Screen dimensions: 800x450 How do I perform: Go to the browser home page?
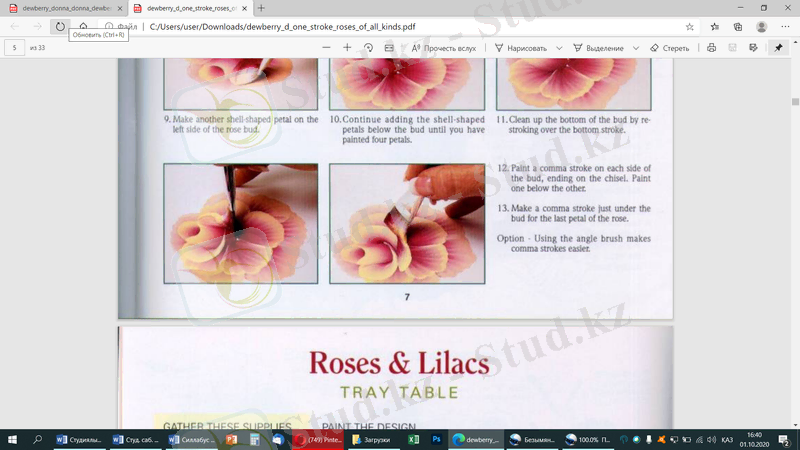pos(83,27)
